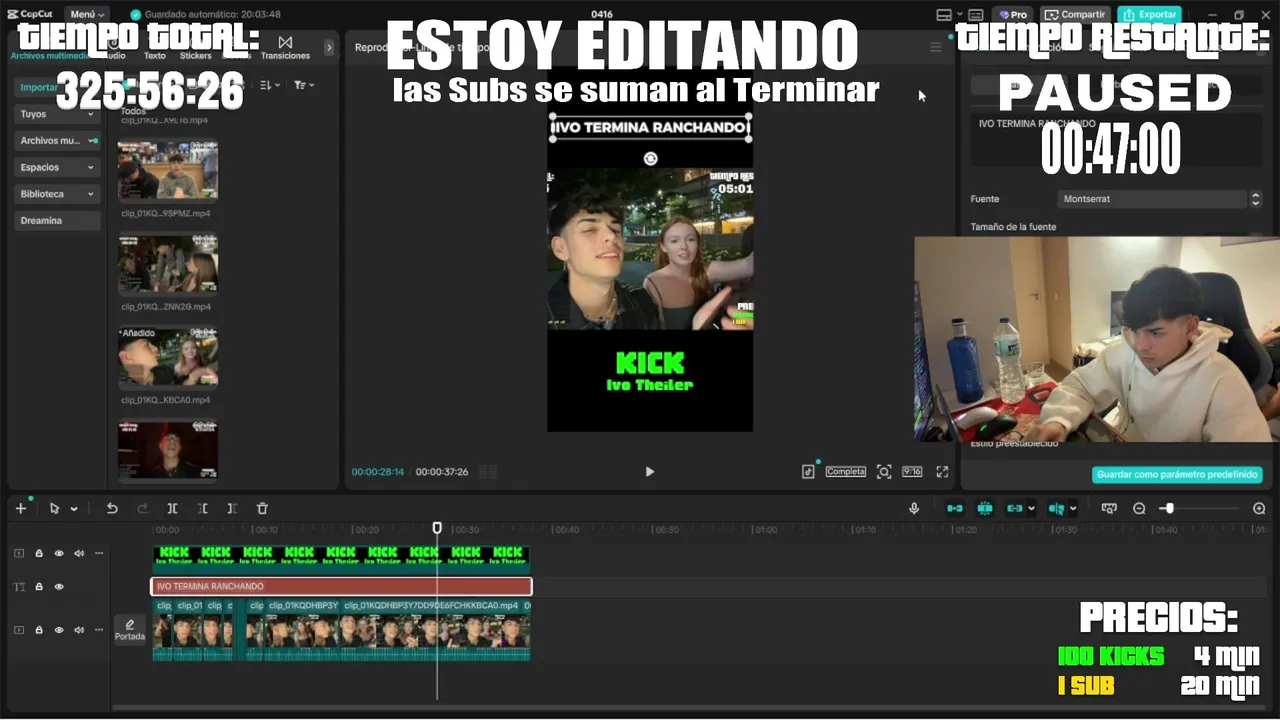Screen dimensions: 1280x720
Task: Open the TikTok share icon under the preview
Action: (808, 471)
